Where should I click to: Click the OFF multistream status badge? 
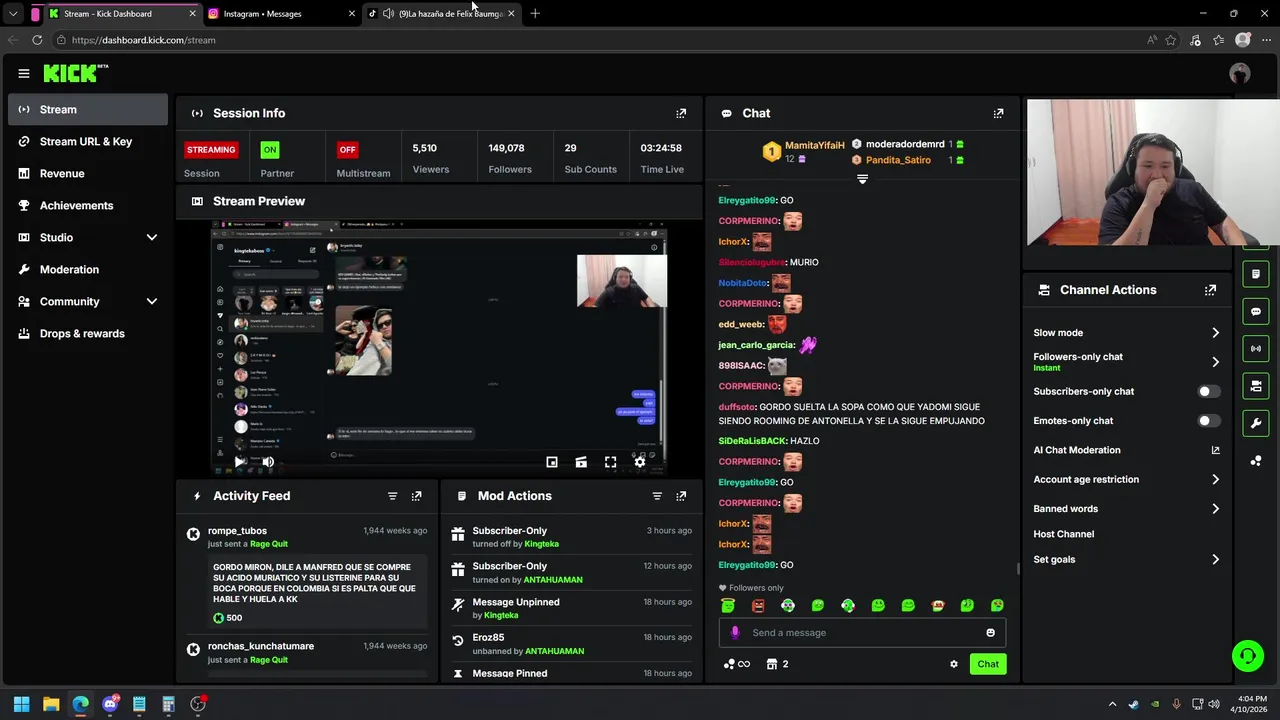pyautogui.click(x=347, y=150)
